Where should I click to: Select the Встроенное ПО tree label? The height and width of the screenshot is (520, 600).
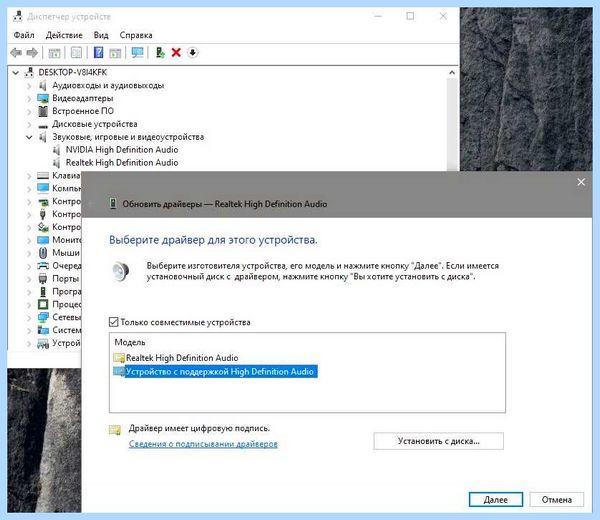pyautogui.click(x=83, y=111)
